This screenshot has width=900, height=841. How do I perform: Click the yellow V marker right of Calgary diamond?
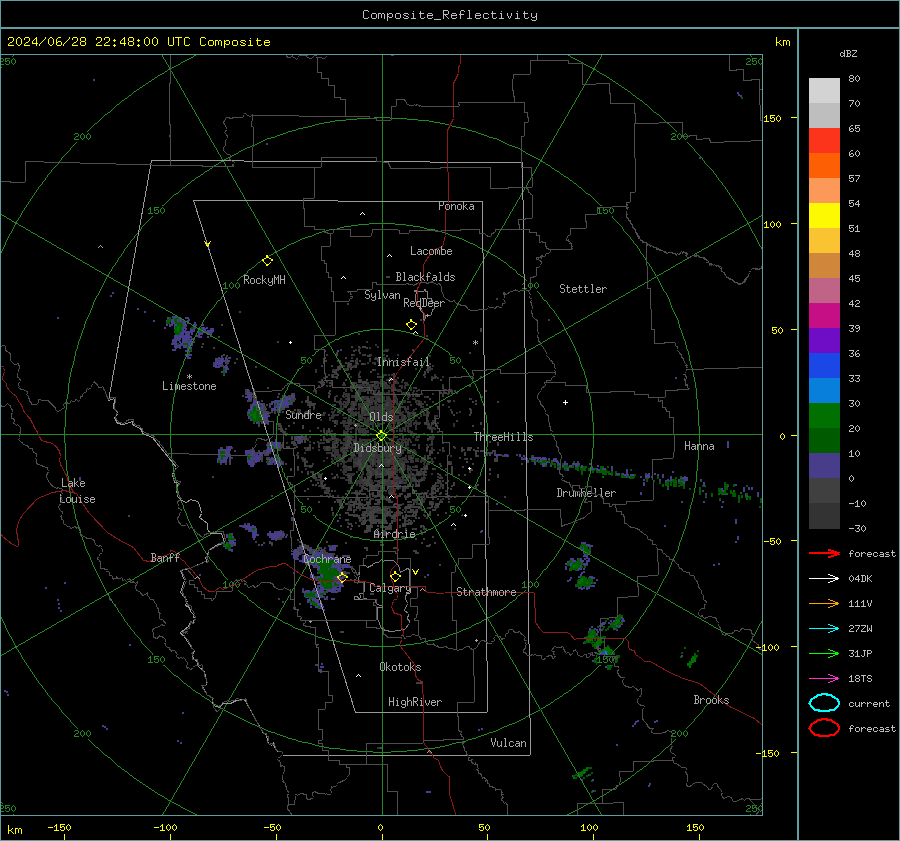coord(416,572)
